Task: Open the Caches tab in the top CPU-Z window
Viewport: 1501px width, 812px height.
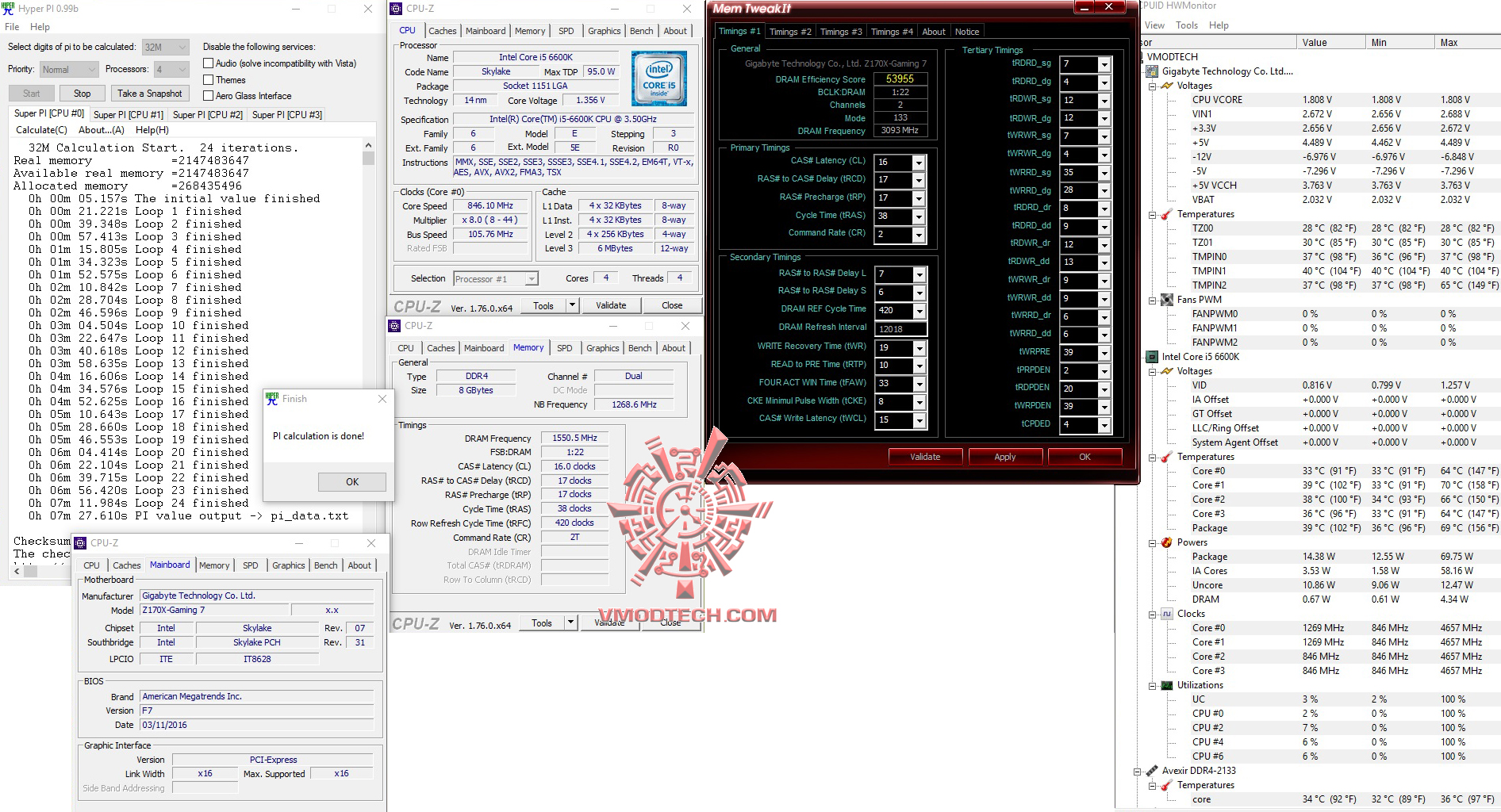Action: point(443,31)
